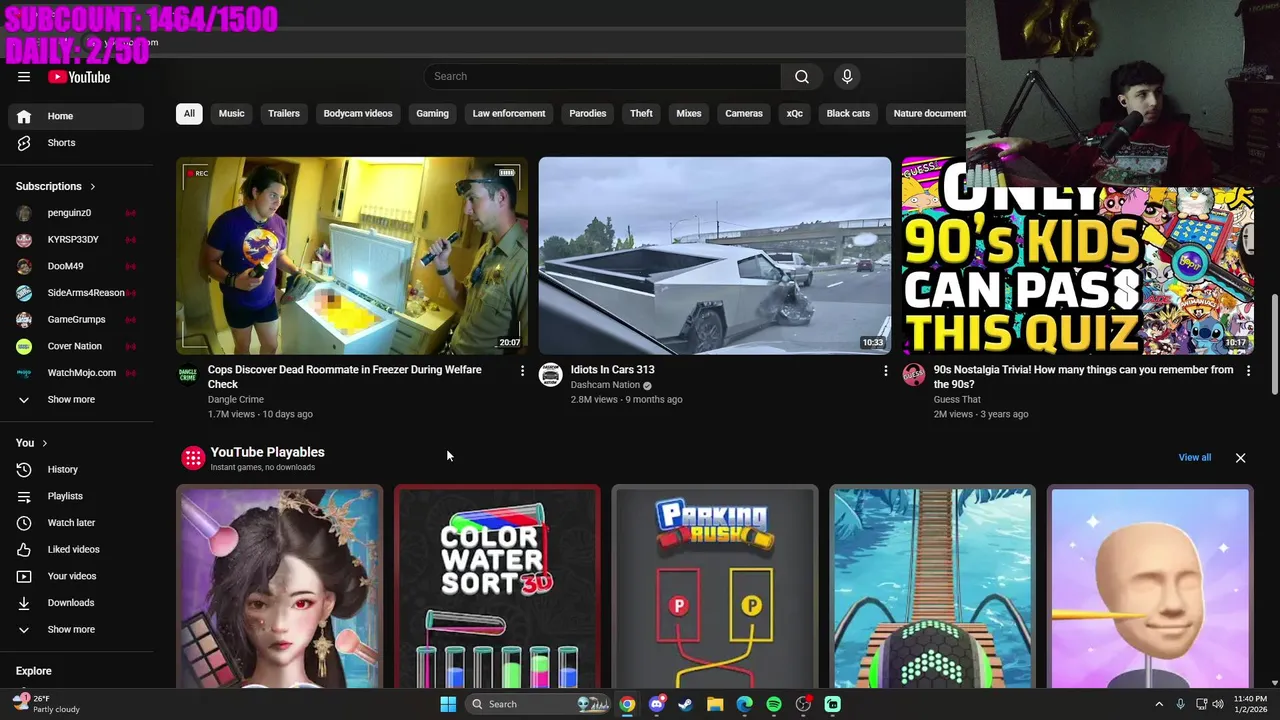Select the Gaming filter chip
This screenshot has width=1280, height=720.
432,114
